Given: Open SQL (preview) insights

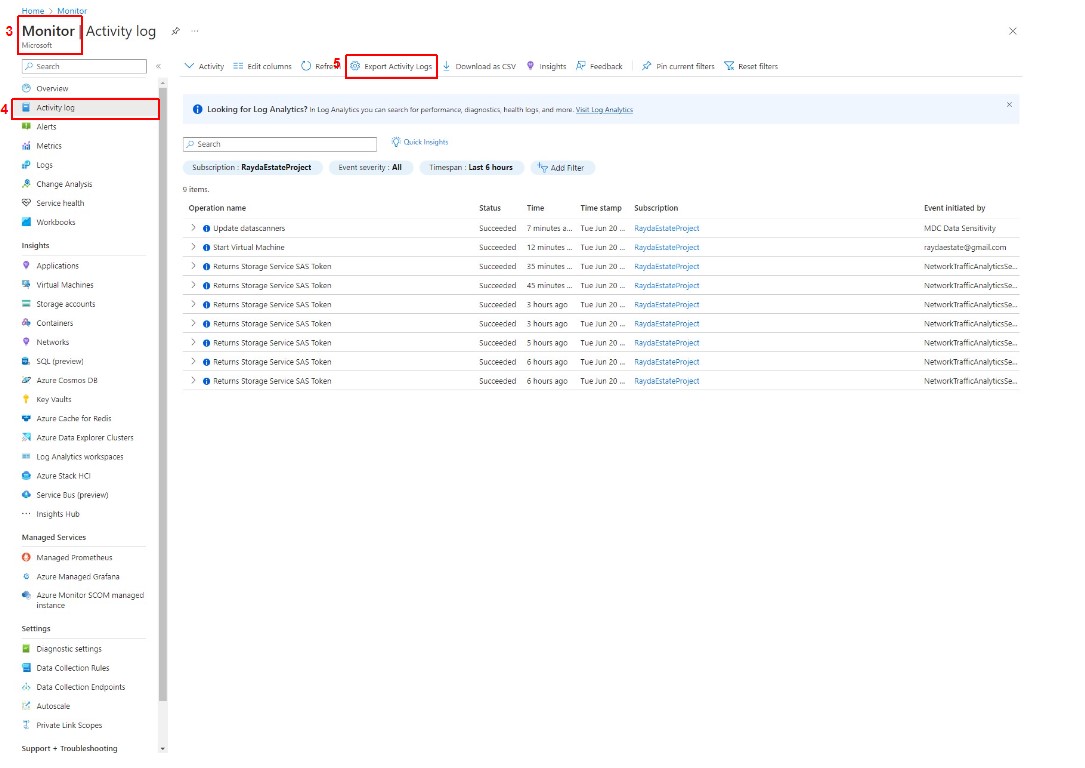Looking at the screenshot, I should 60,361.
